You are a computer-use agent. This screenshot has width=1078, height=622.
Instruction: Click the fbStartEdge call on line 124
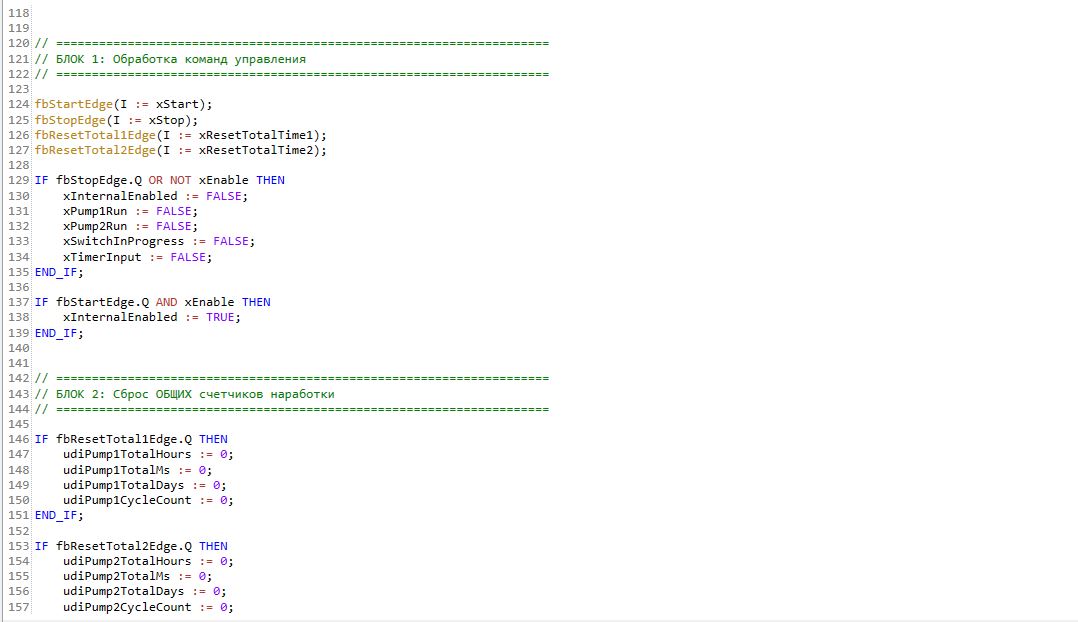point(73,104)
